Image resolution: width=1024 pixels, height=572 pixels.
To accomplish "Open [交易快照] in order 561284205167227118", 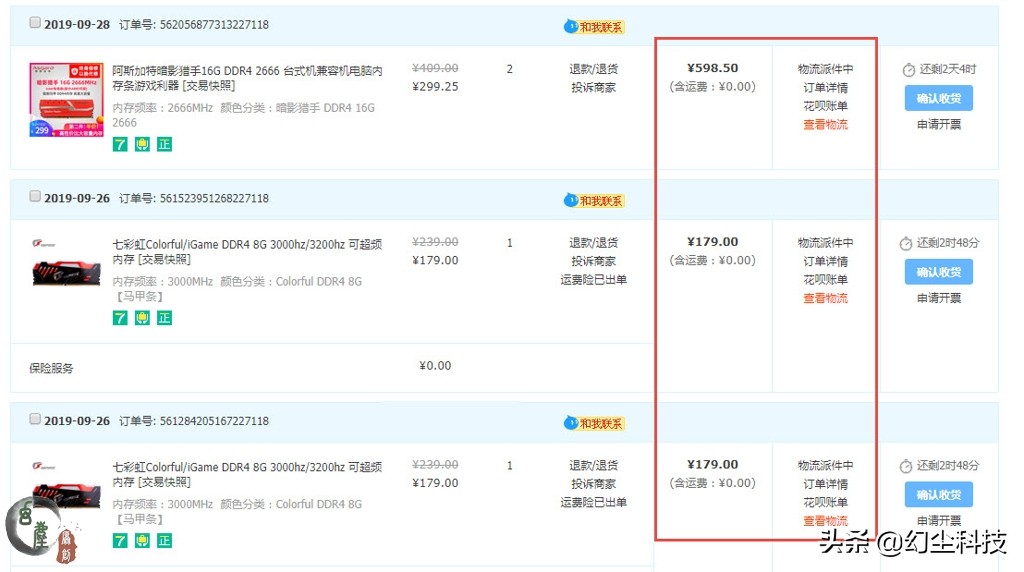I will tap(165, 482).
